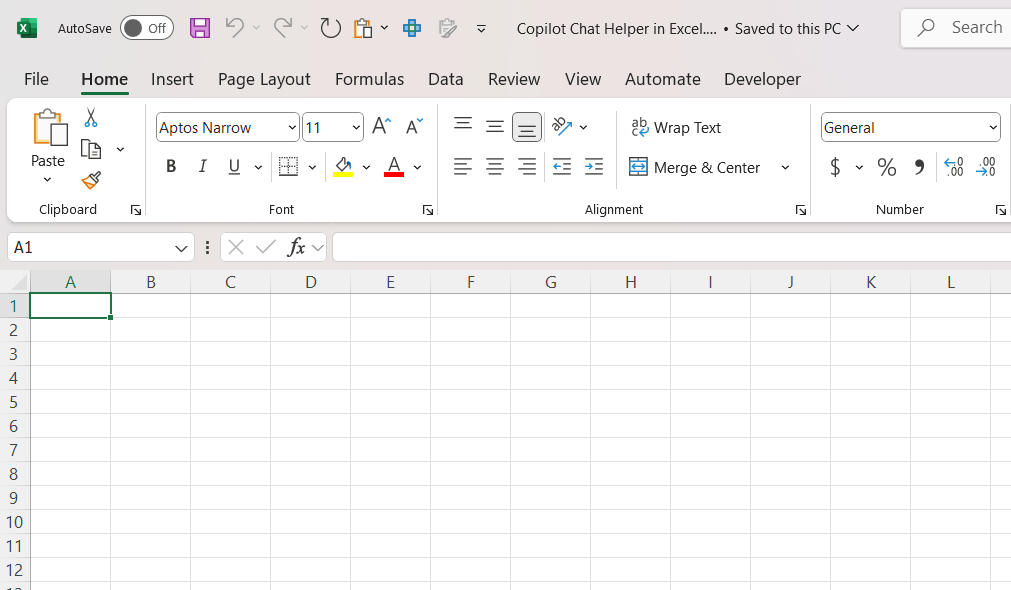Switch to the Formulas tab
The image size is (1011, 590).
(369, 79)
